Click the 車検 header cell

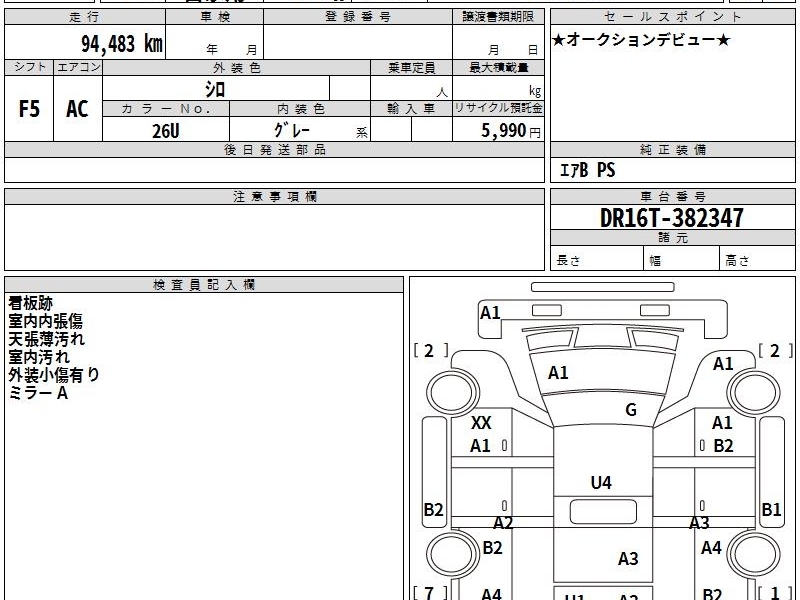coord(215,17)
